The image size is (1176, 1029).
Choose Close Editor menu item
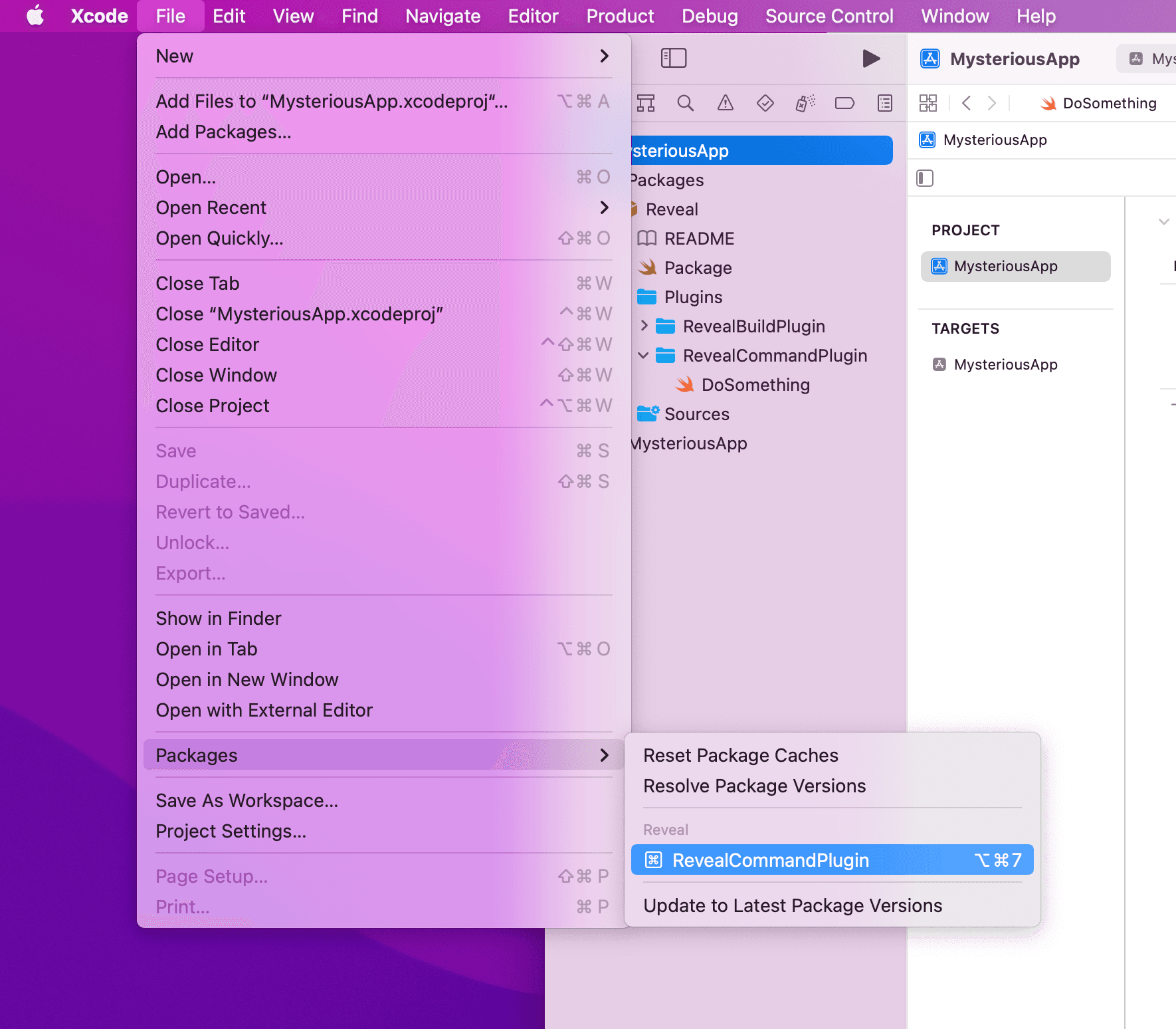(x=383, y=344)
